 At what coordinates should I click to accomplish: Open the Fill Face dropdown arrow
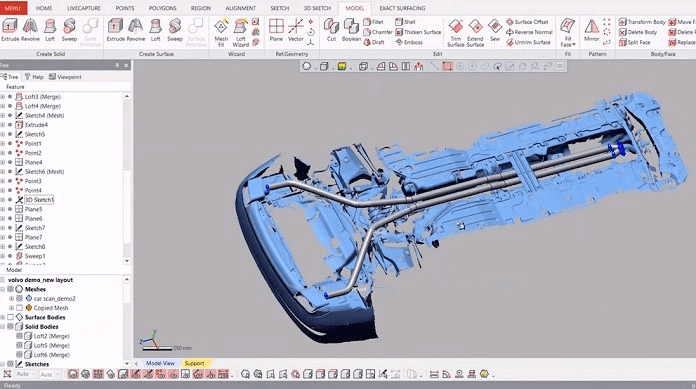[x=573, y=45]
